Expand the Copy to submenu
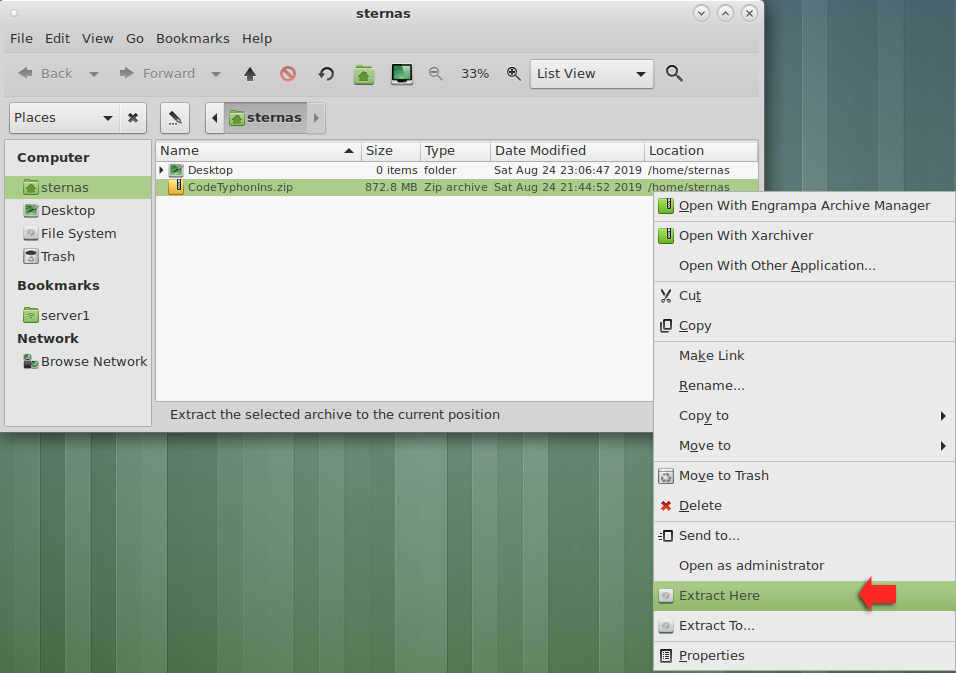 [804, 416]
